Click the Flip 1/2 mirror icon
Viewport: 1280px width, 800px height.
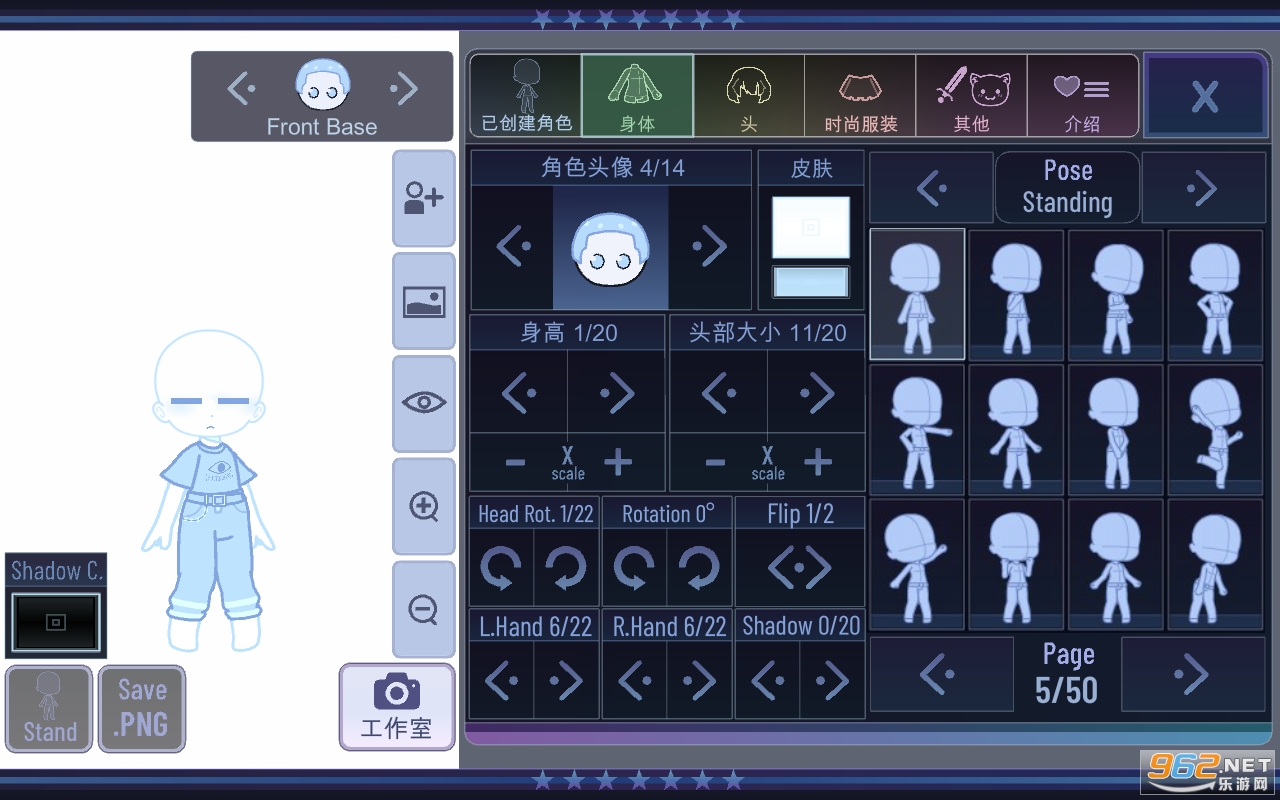799,568
